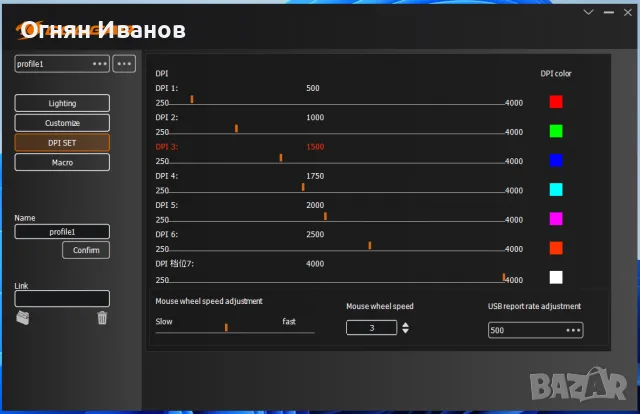Expand the USB report rate dropdown

tap(535, 330)
